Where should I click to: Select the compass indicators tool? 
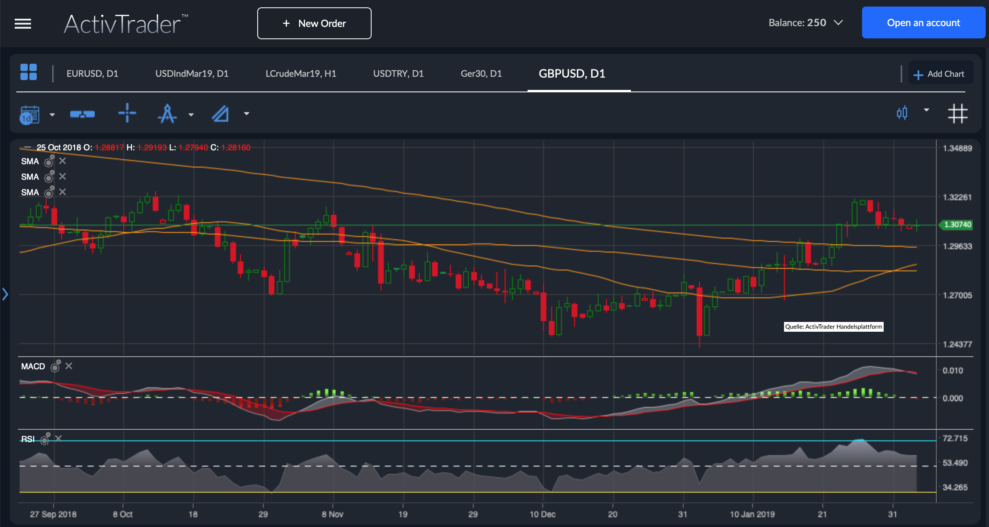tap(167, 113)
